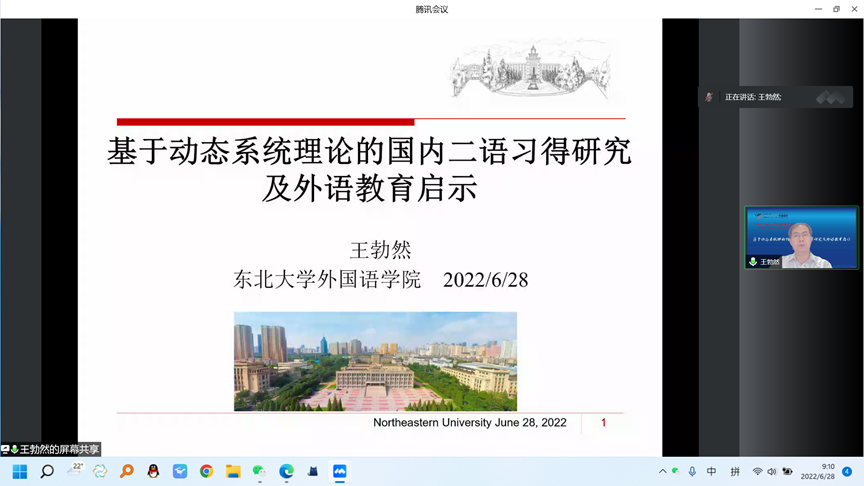Viewport: 864px width, 486px height.
Task: Select 王勃然's video thumbnail
Action: [801, 238]
